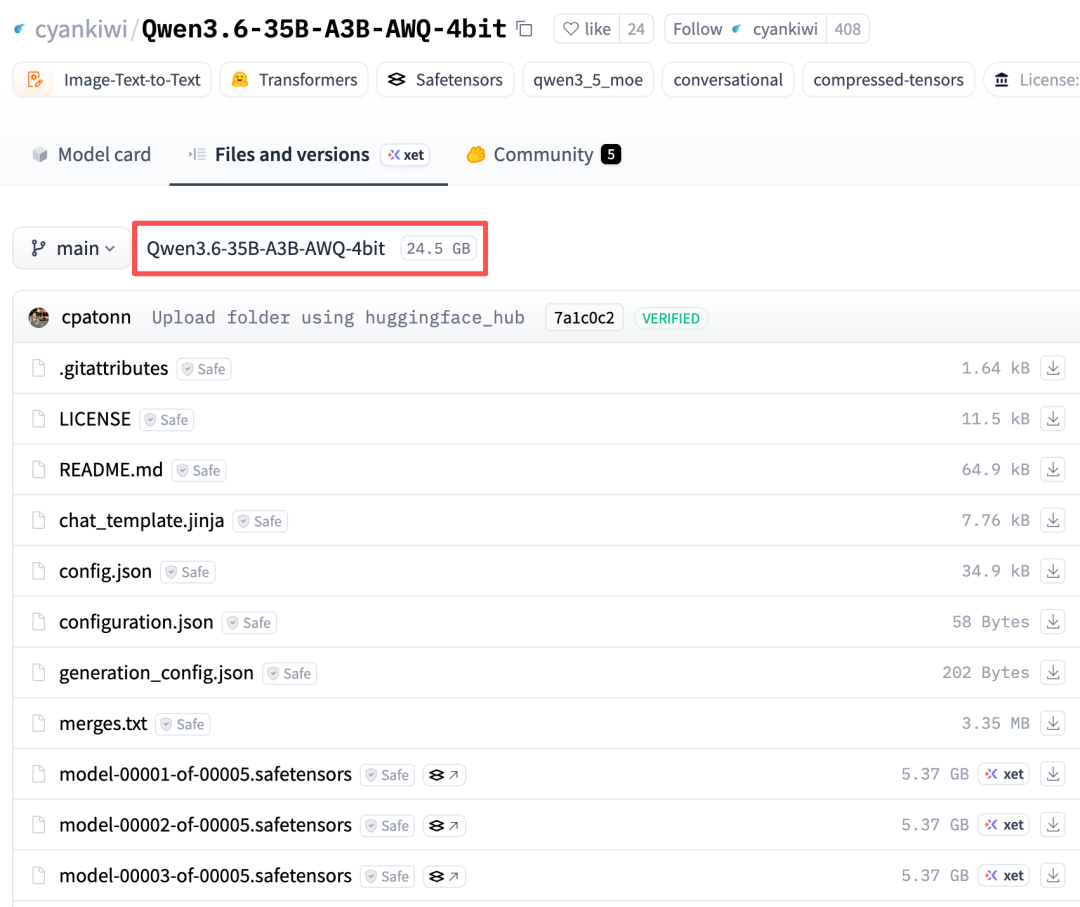Image resolution: width=1080 pixels, height=907 pixels.
Task: Open the README.md file
Action: point(111,470)
